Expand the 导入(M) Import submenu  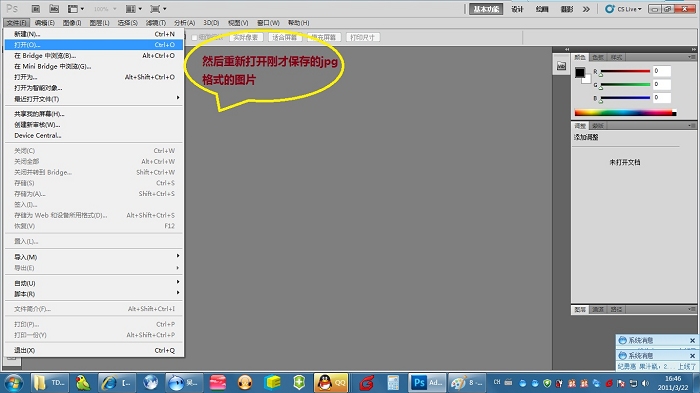[94, 257]
